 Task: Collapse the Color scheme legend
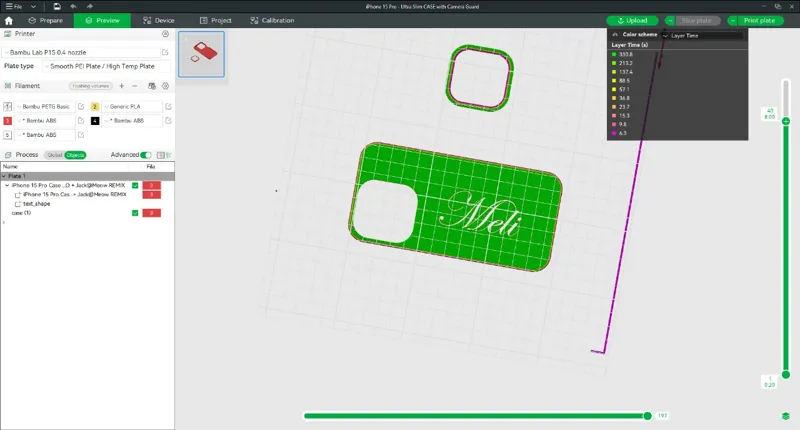tap(615, 35)
